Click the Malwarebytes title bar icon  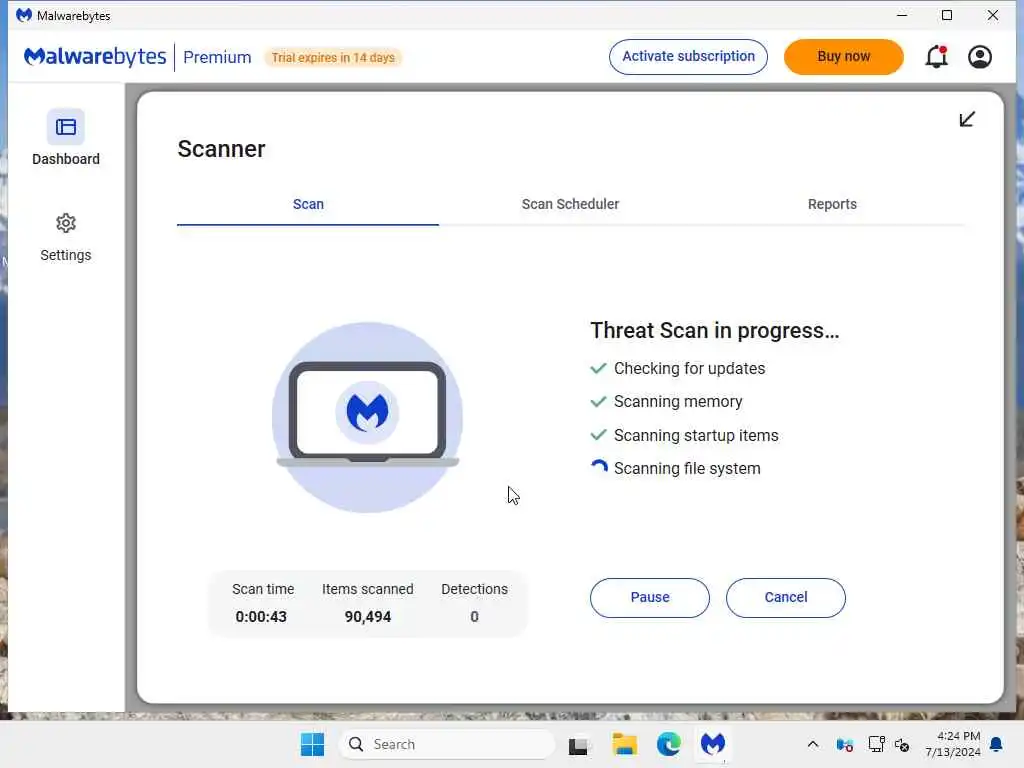(x=24, y=15)
